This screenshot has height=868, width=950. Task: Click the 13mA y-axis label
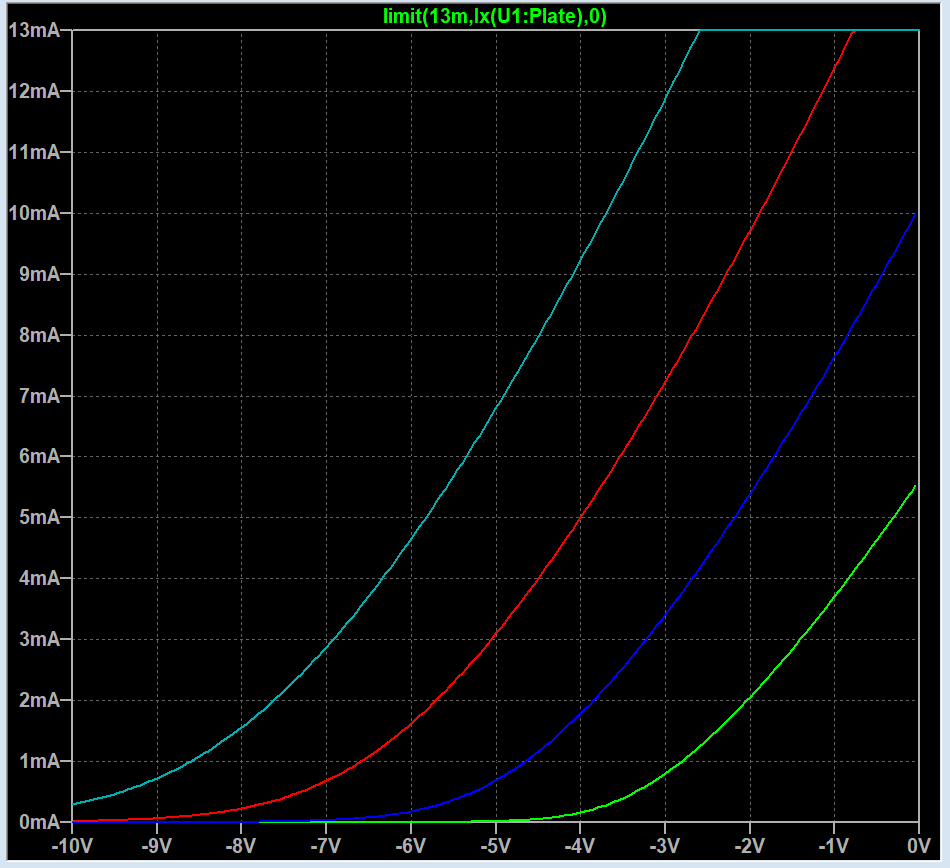click(34, 30)
